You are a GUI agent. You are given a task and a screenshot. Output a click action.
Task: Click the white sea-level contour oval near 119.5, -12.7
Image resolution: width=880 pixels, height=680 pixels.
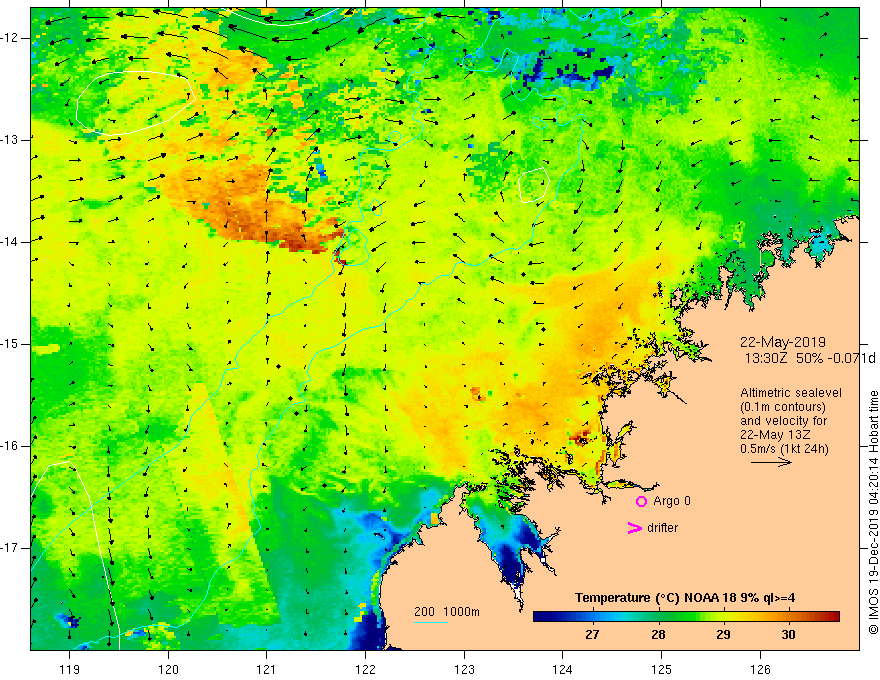pos(135,103)
